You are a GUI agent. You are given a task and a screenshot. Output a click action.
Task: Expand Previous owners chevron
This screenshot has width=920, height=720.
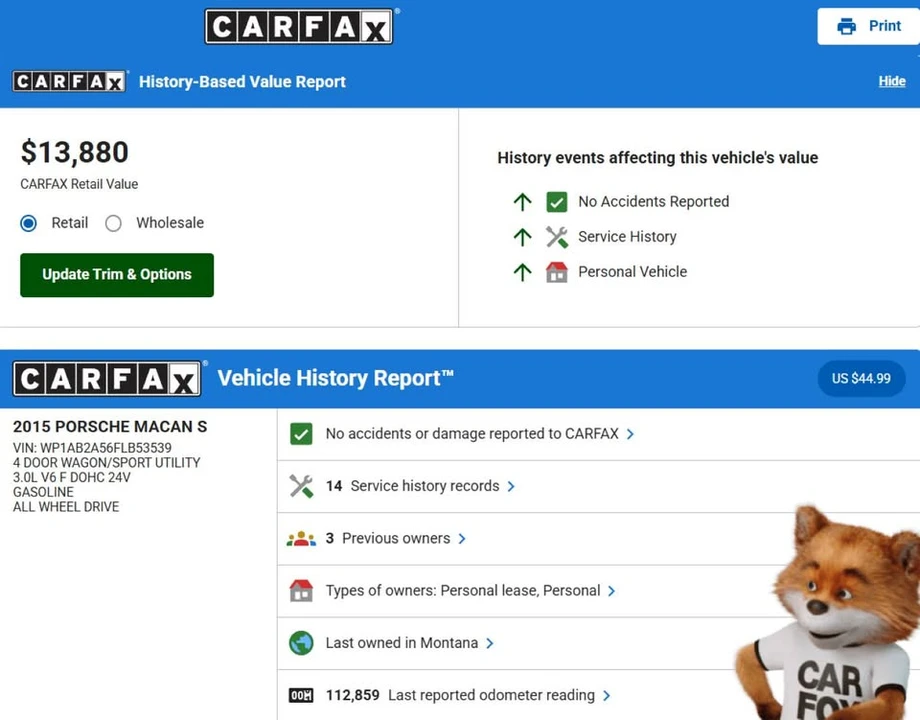462,539
